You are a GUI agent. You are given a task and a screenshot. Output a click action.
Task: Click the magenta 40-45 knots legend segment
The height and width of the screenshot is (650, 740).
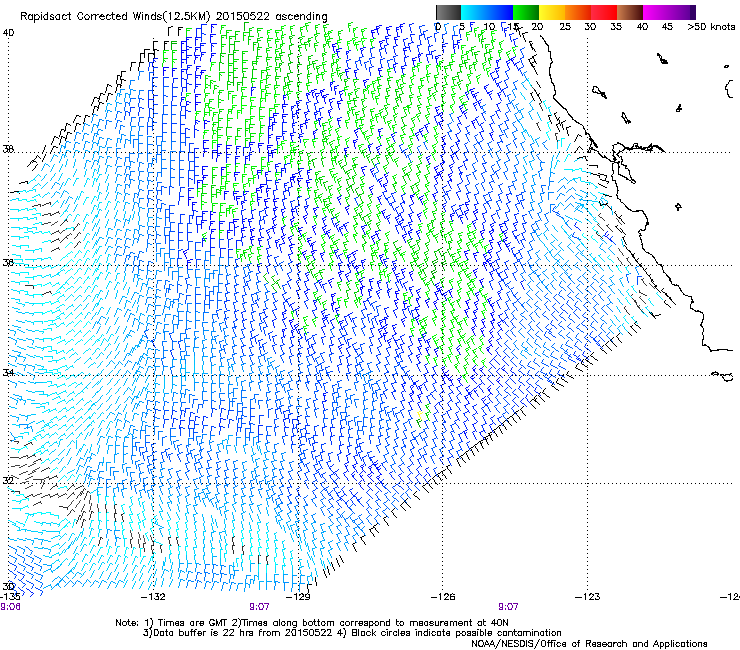[x=656, y=12]
